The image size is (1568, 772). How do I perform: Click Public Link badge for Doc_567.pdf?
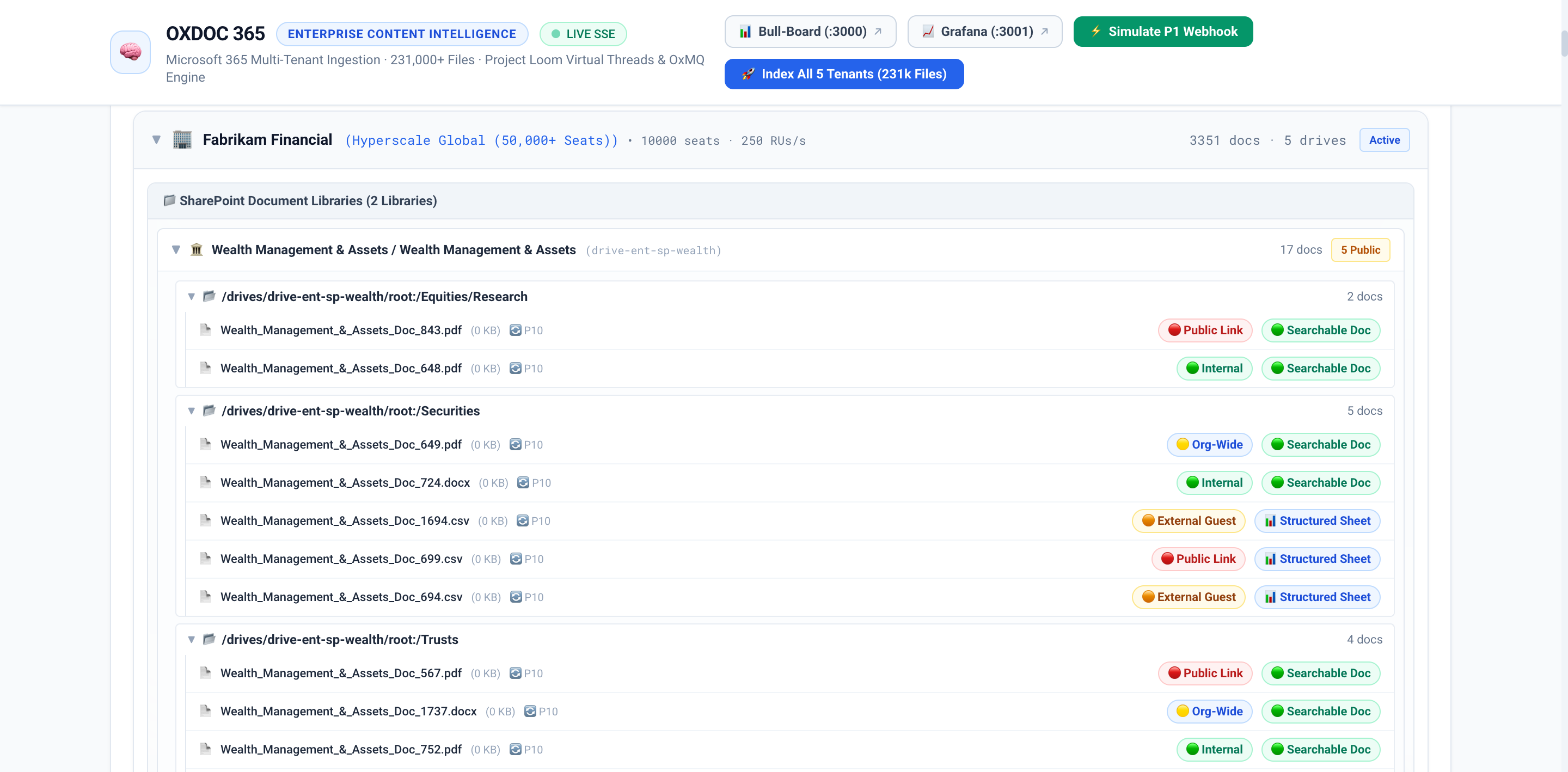click(1205, 673)
